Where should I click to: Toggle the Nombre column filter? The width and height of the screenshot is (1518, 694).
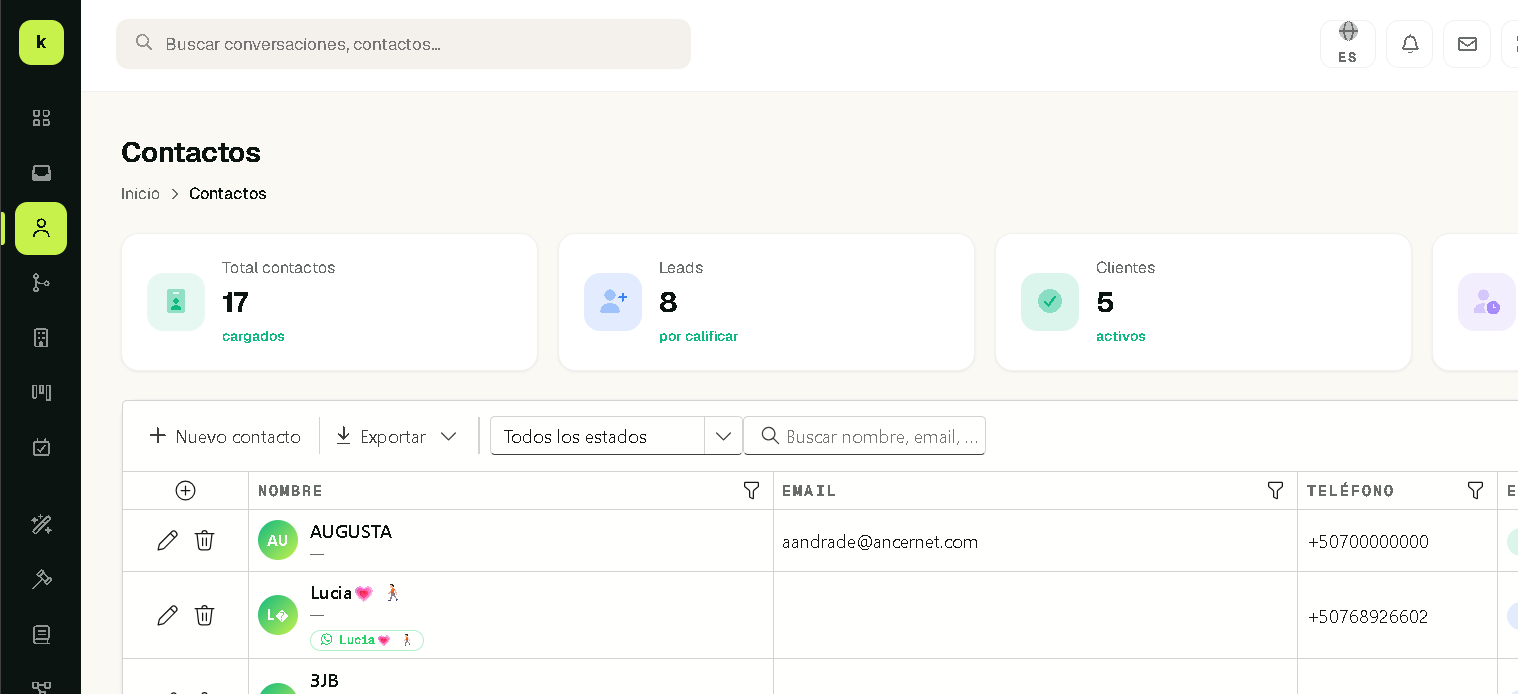coord(752,490)
